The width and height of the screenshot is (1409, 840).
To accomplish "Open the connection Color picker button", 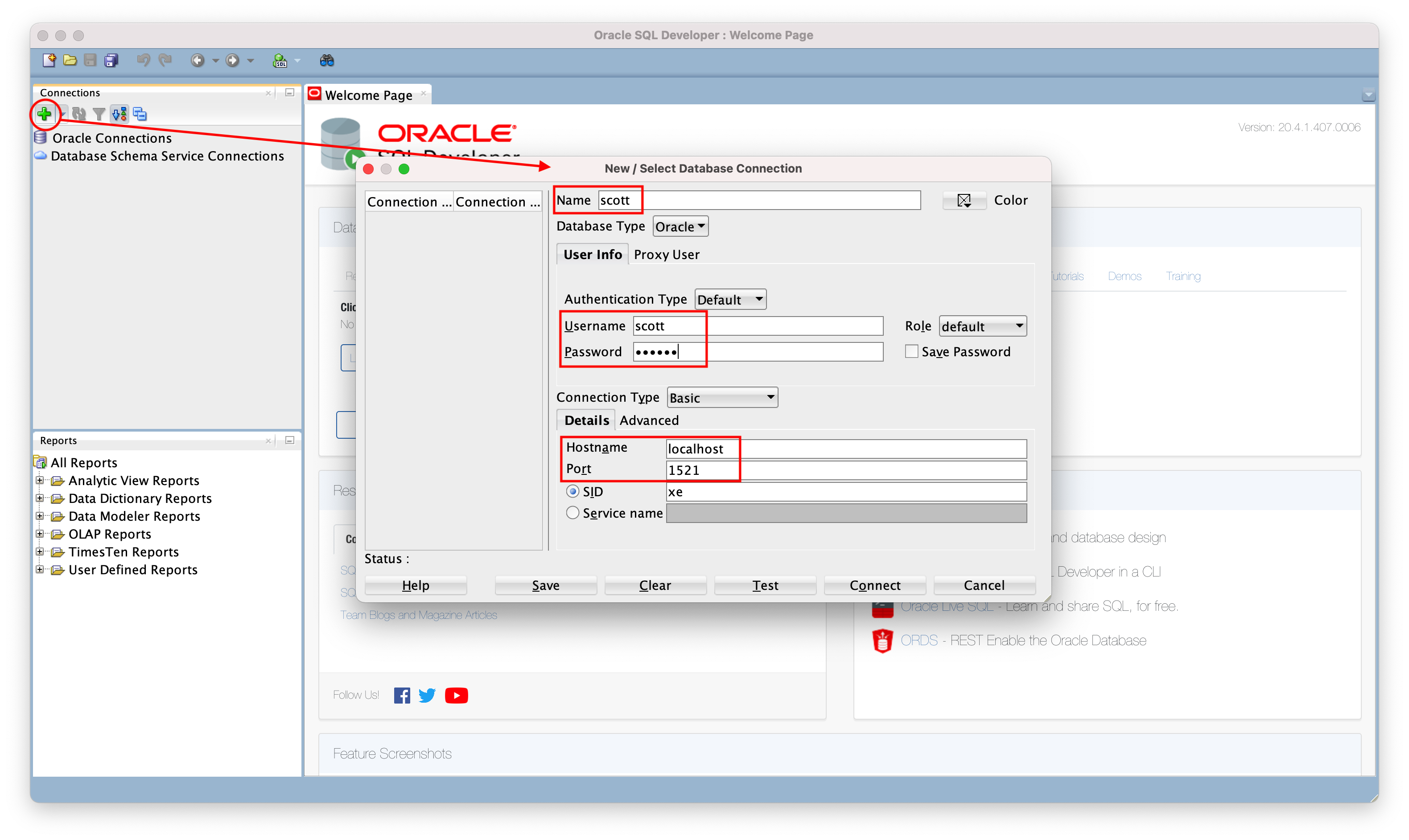I will click(x=964, y=200).
